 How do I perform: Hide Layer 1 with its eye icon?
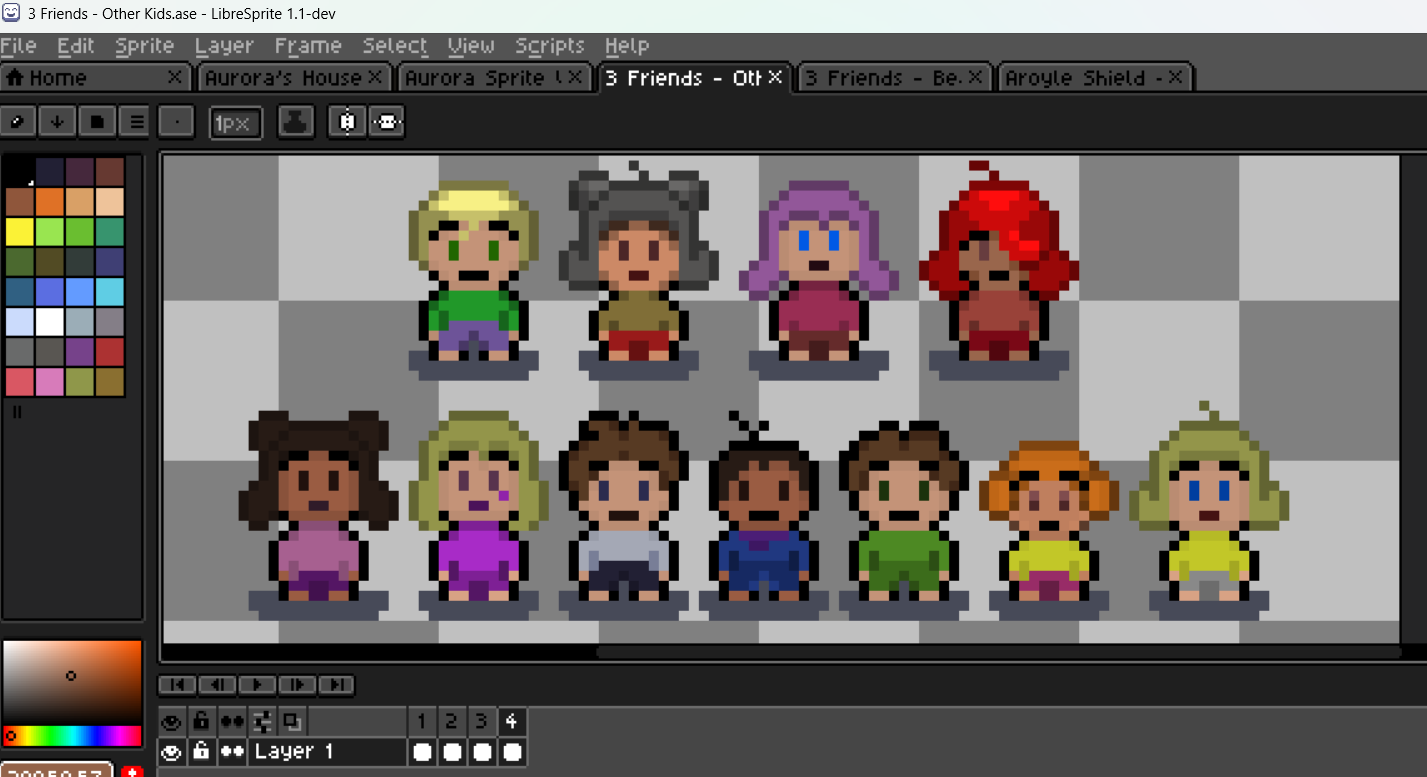coord(172,752)
